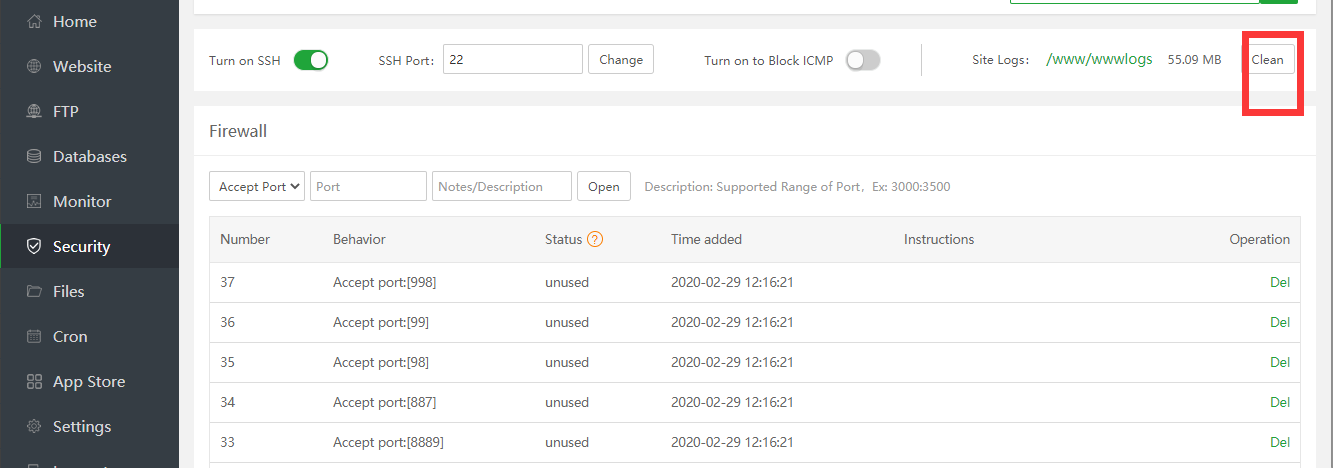Open the /www/wwwlogs path link

coord(1099,59)
